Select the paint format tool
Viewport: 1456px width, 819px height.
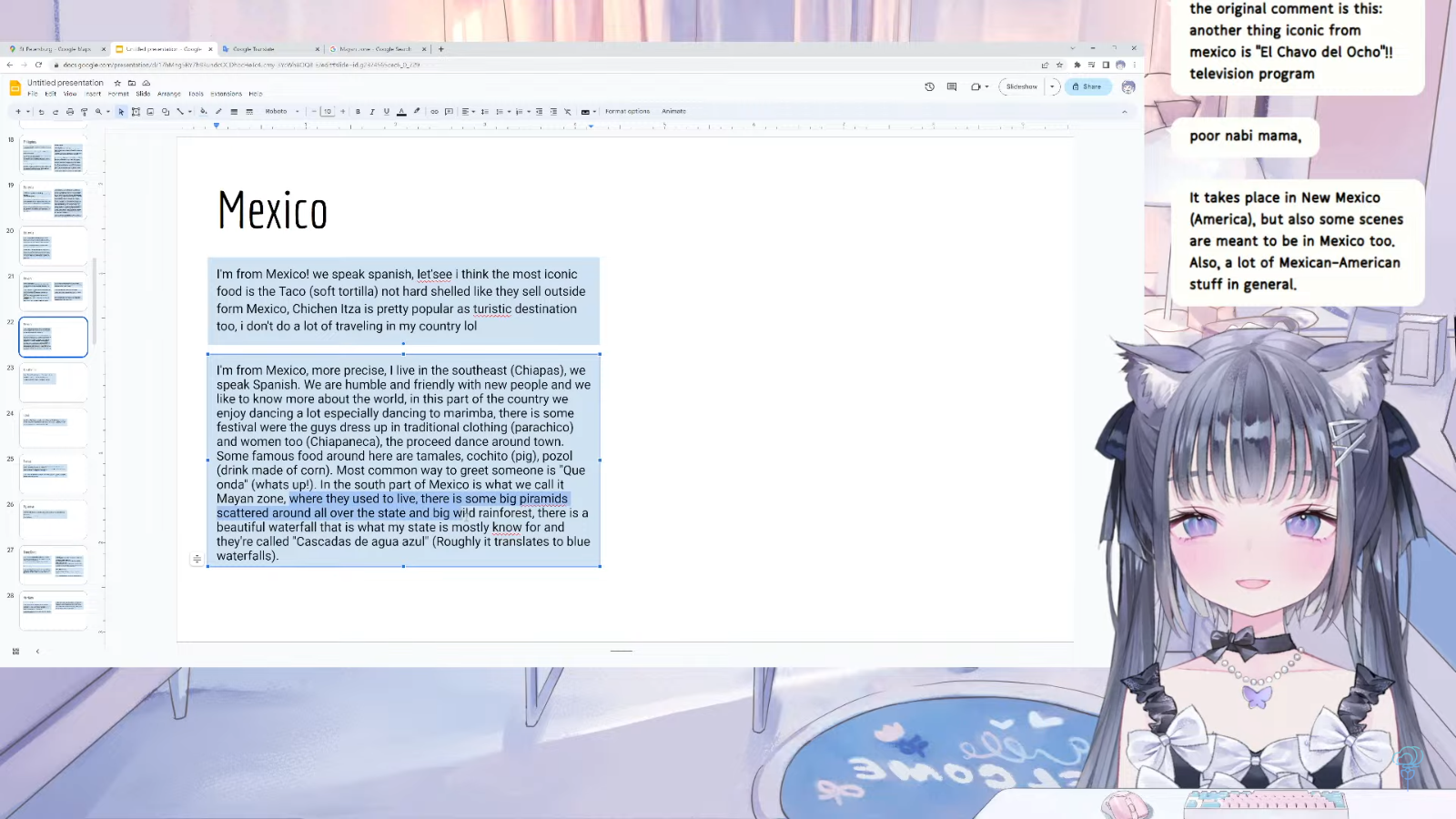pos(85,111)
